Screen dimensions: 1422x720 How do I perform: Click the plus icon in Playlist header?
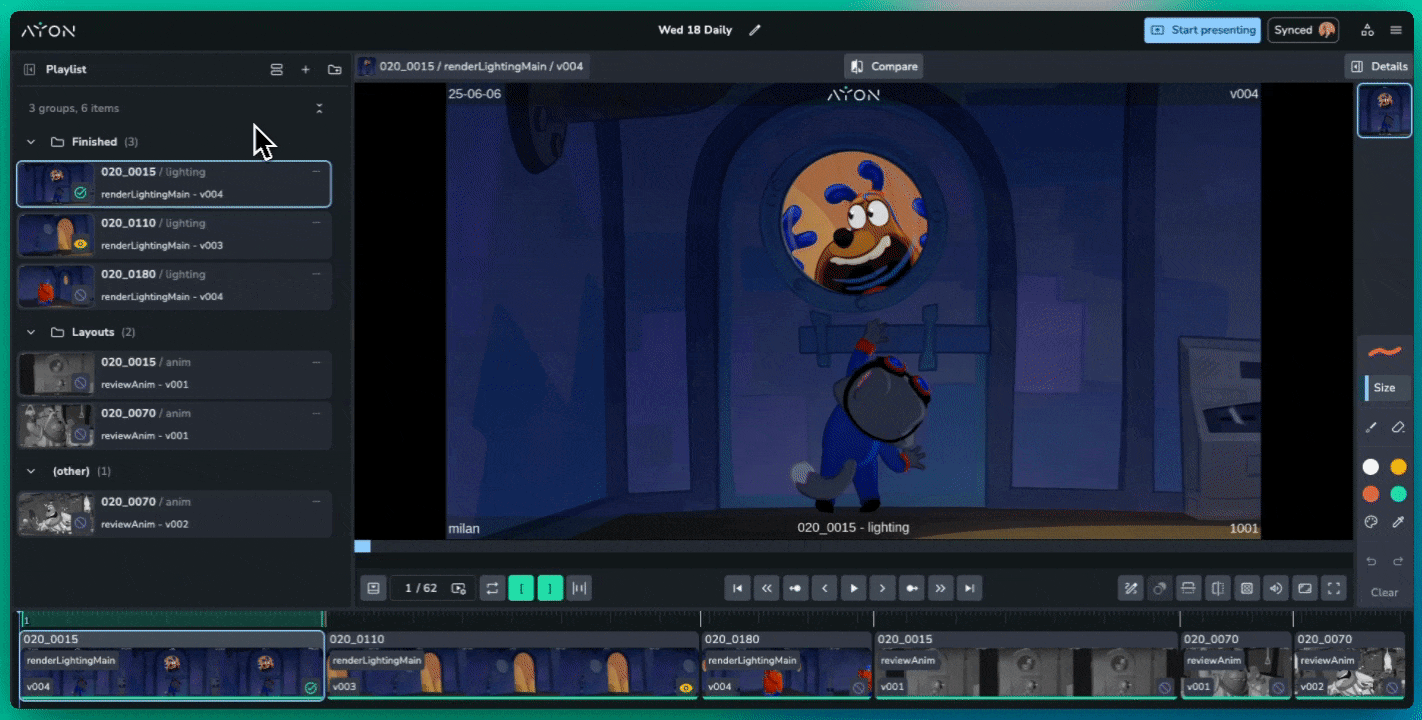[x=305, y=70]
